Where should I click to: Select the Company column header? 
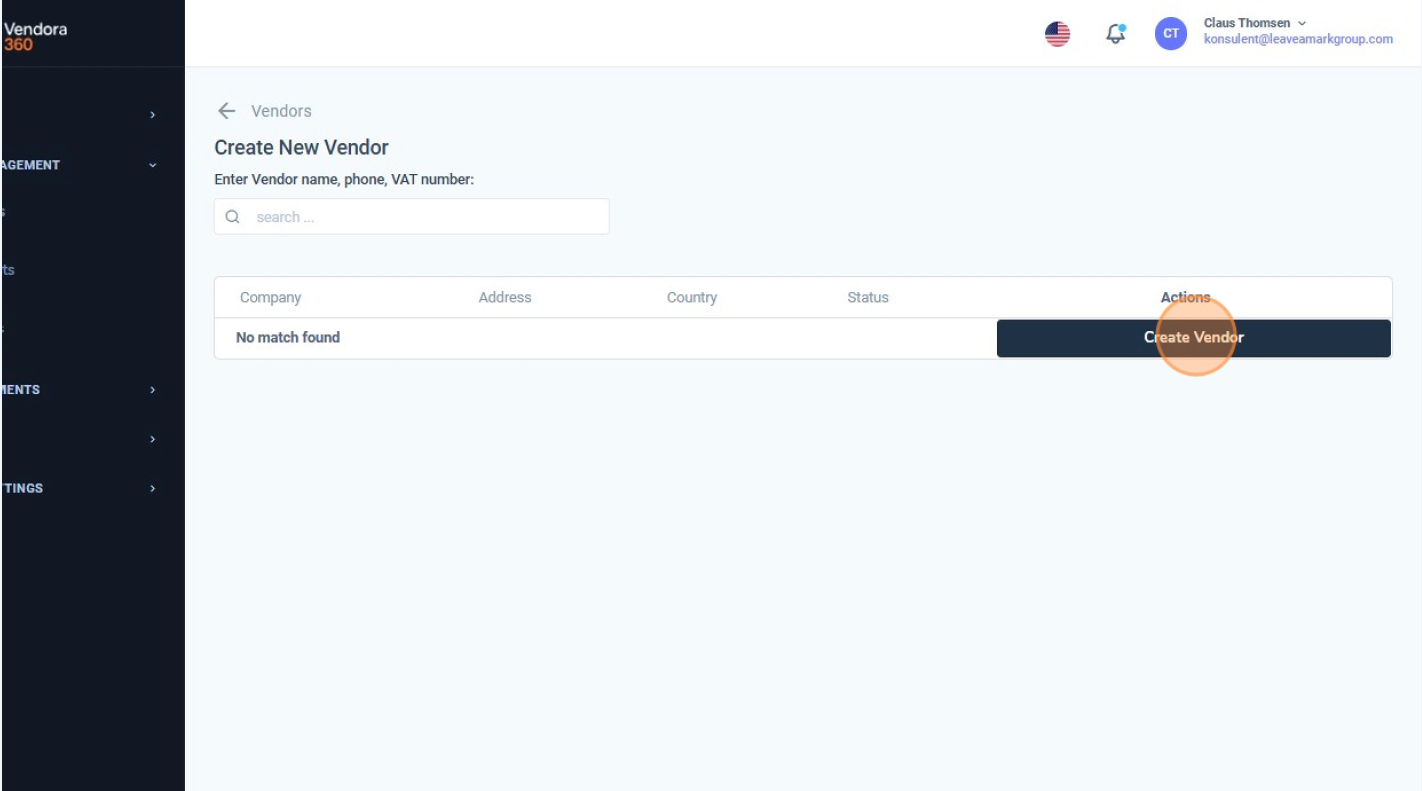[x=270, y=297]
